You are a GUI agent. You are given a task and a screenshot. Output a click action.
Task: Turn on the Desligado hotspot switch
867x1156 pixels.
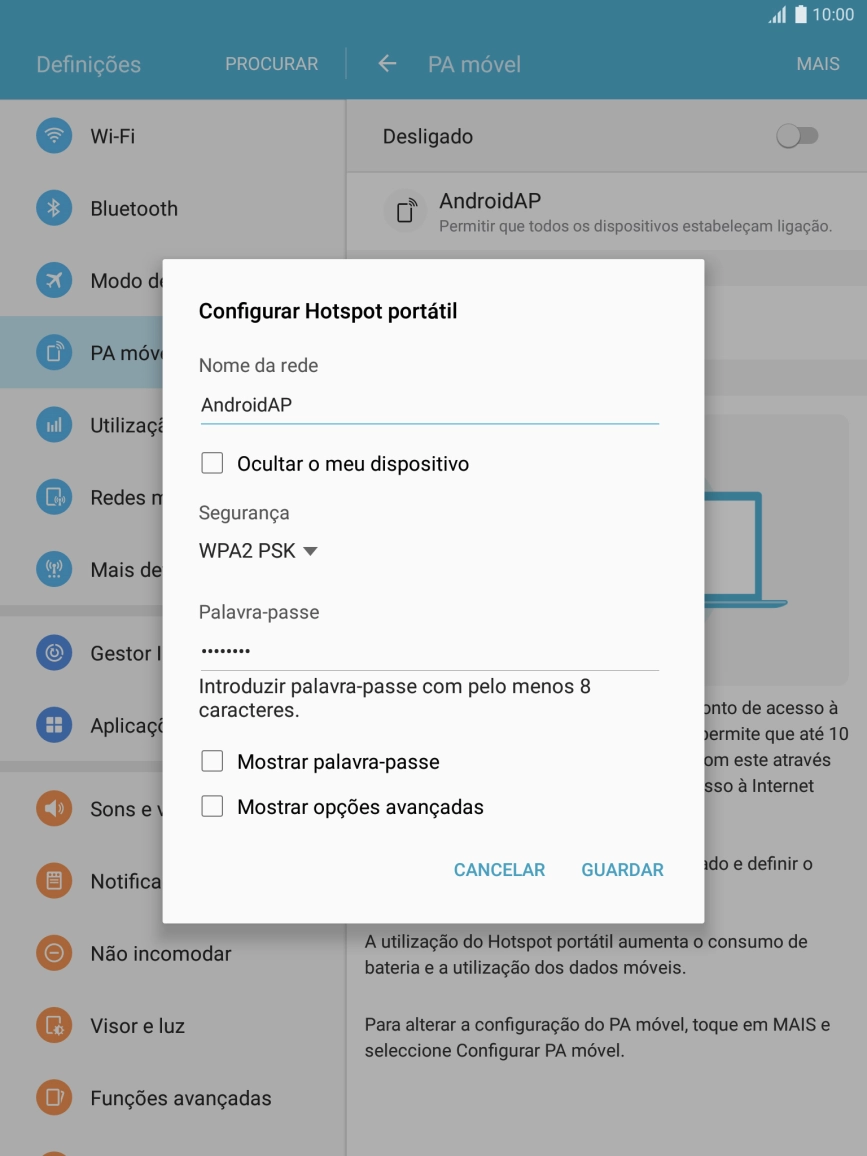pyautogui.click(x=797, y=136)
